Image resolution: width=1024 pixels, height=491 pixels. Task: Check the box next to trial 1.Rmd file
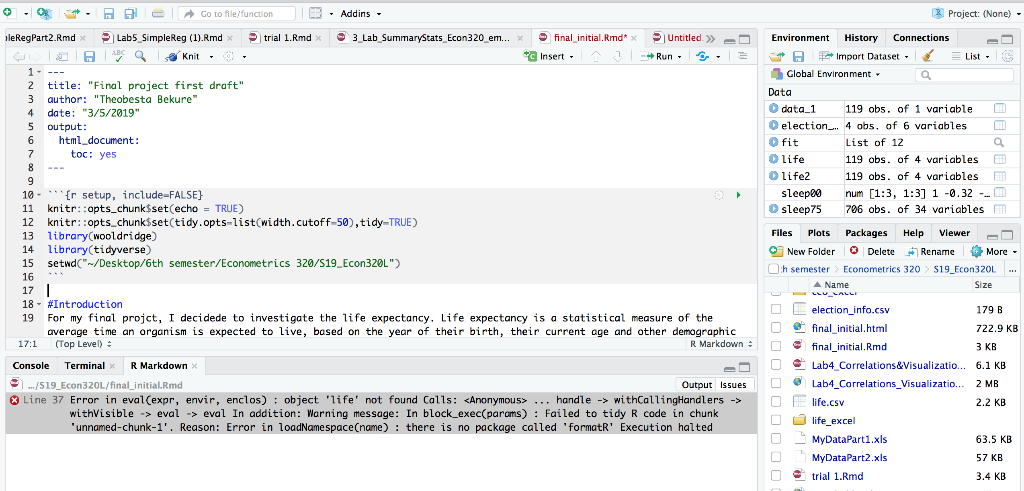point(776,475)
